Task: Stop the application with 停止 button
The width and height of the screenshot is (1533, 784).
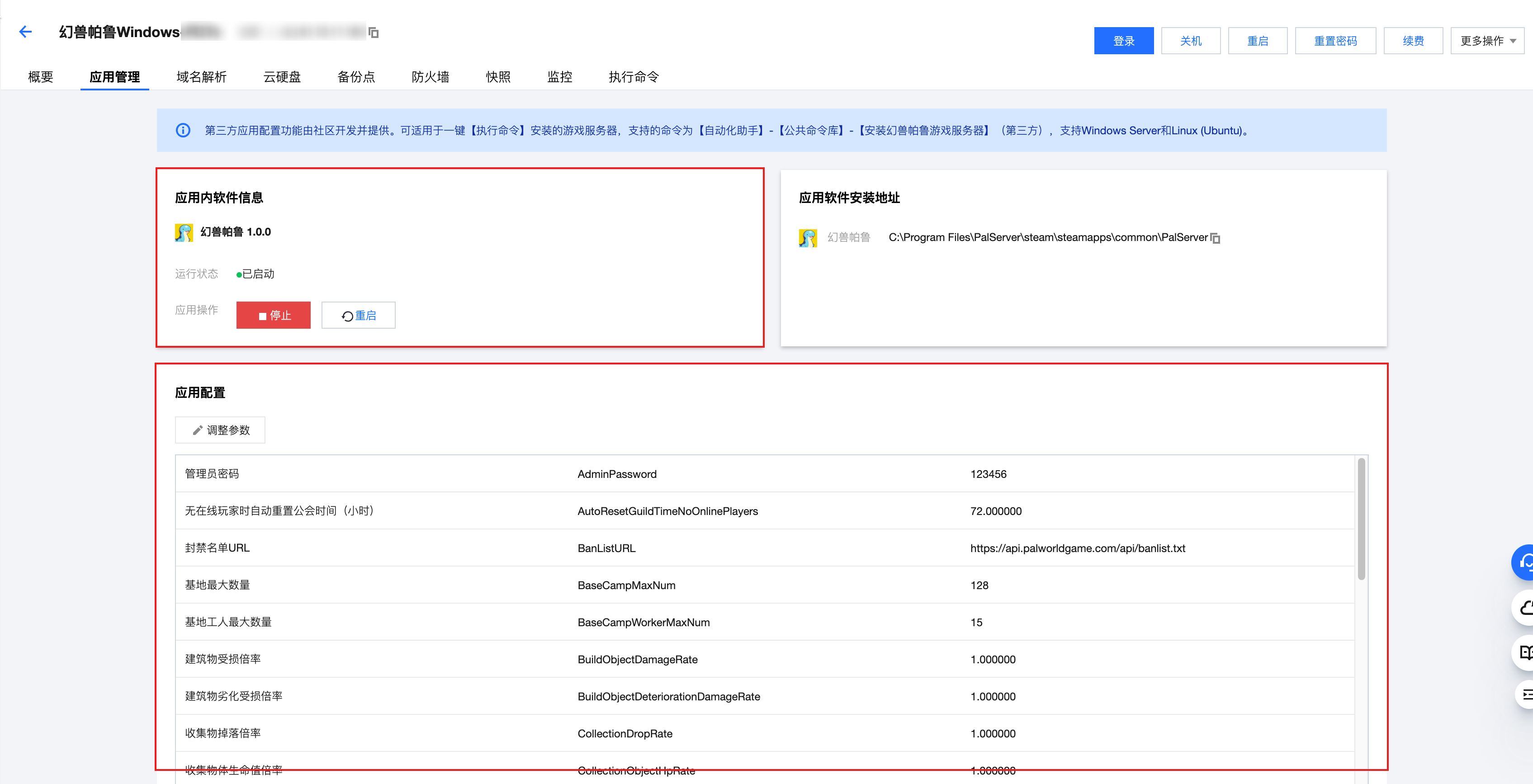Action: [x=273, y=315]
